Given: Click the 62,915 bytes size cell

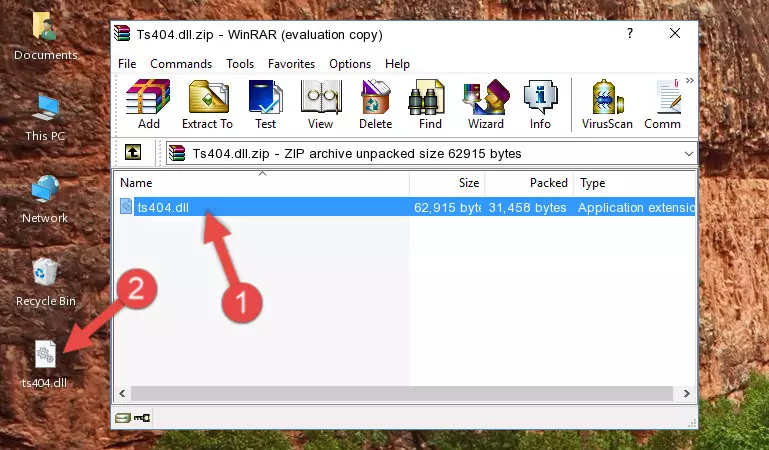Looking at the screenshot, I should [x=446, y=207].
